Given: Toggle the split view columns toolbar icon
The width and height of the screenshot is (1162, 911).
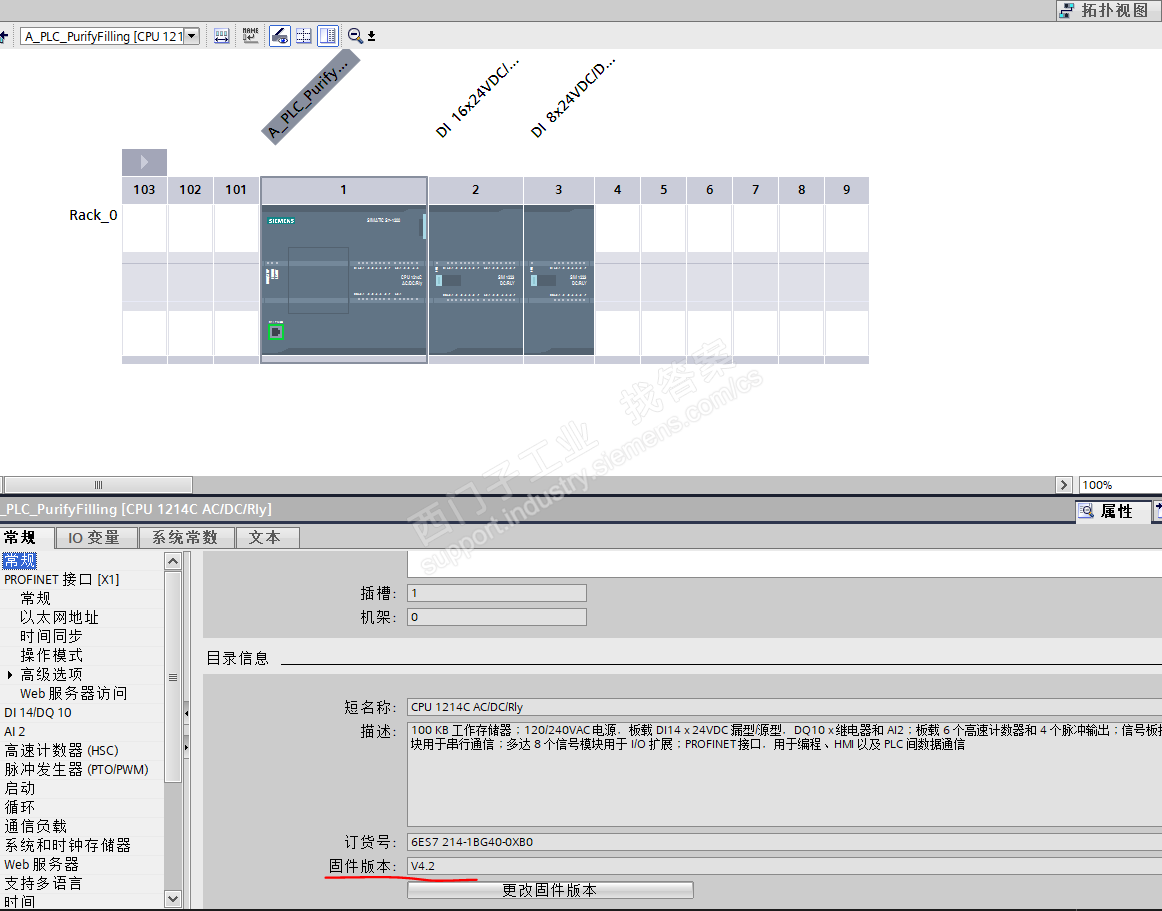Looking at the screenshot, I should coord(328,36).
